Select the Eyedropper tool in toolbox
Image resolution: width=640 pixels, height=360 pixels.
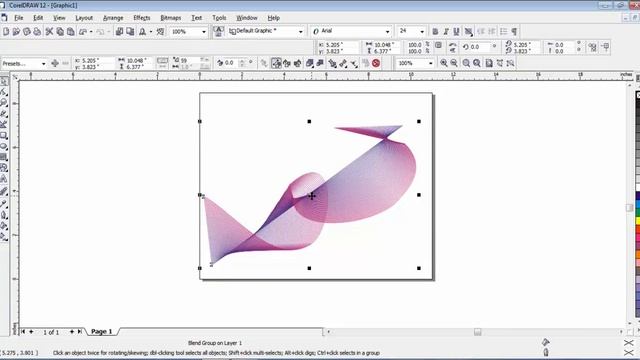4,204
